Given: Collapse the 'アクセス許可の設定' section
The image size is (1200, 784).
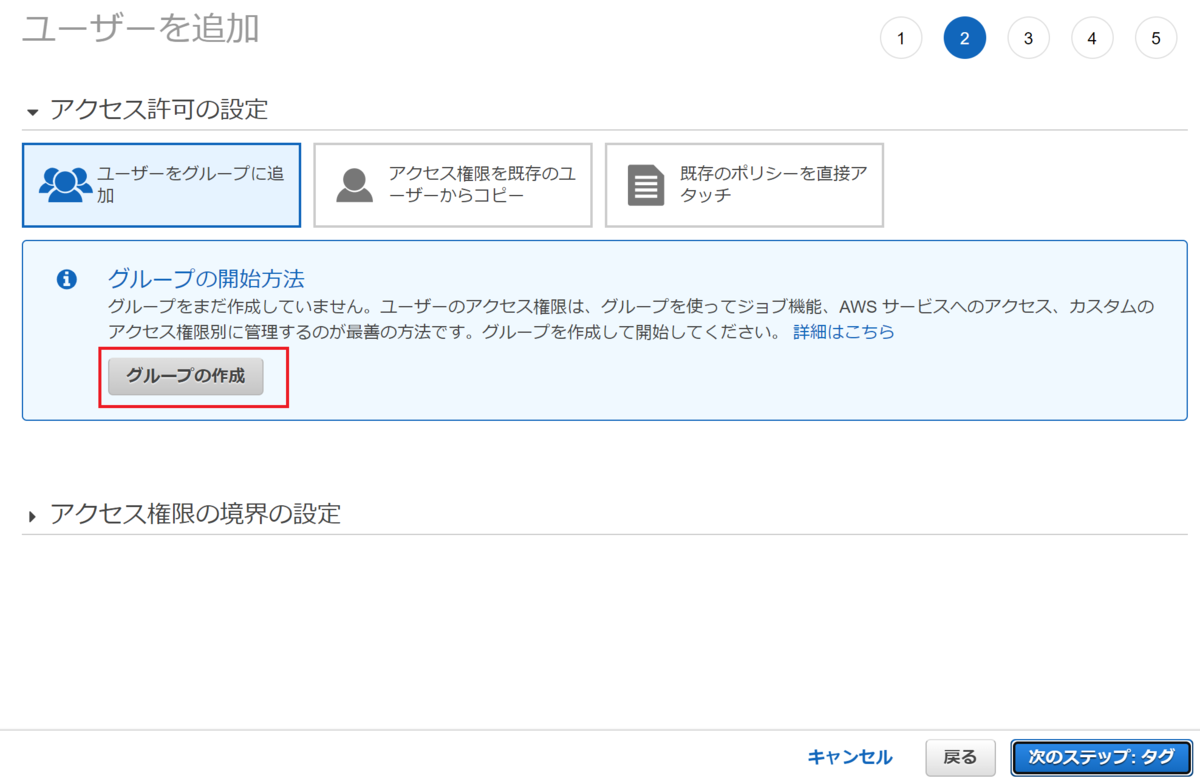Looking at the screenshot, I should click(147, 110).
